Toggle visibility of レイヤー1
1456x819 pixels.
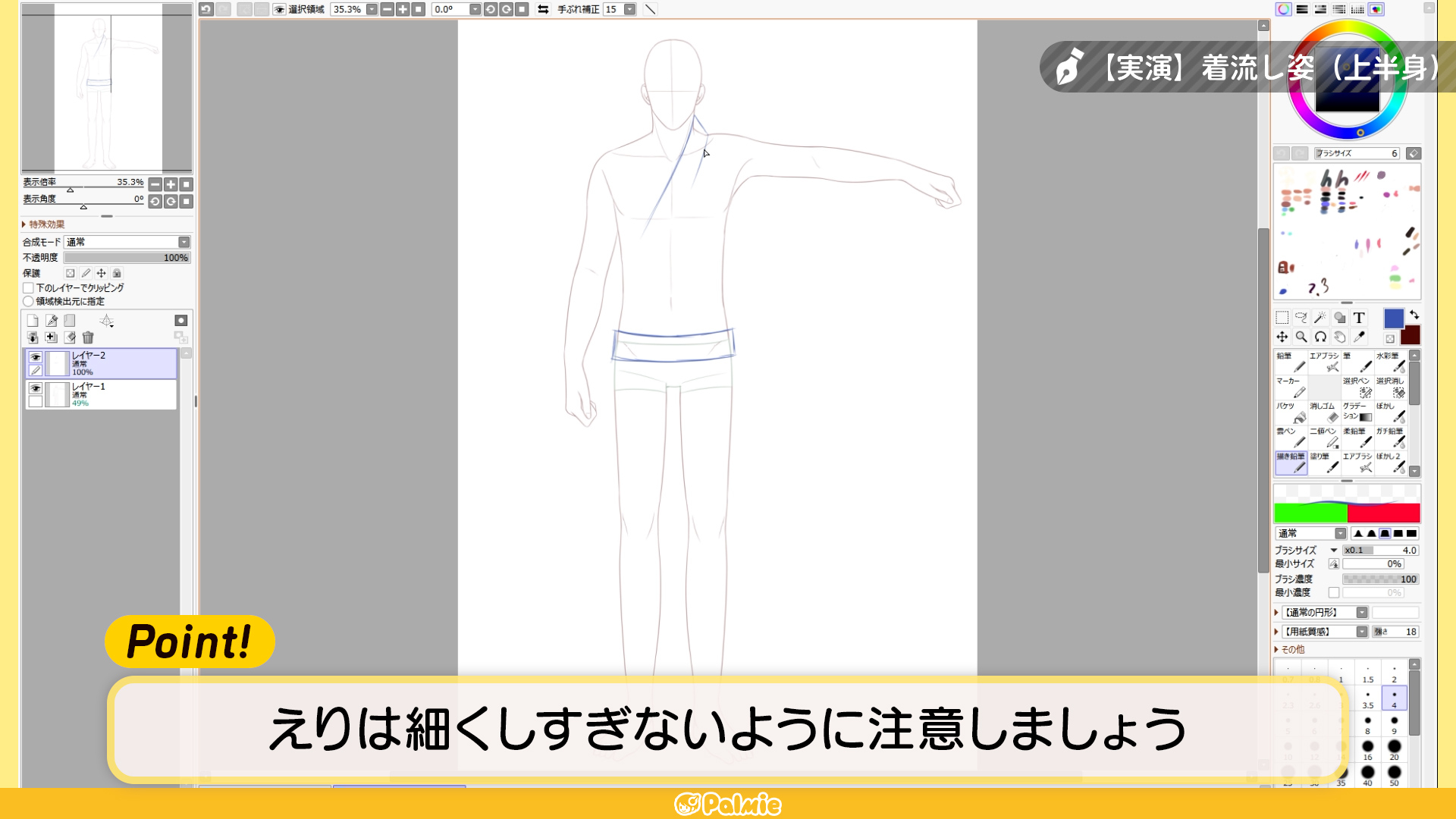(x=35, y=388)
